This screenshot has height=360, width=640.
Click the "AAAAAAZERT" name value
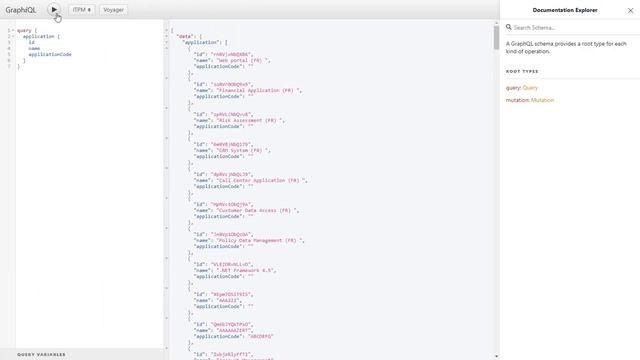(x=234, y=330)
